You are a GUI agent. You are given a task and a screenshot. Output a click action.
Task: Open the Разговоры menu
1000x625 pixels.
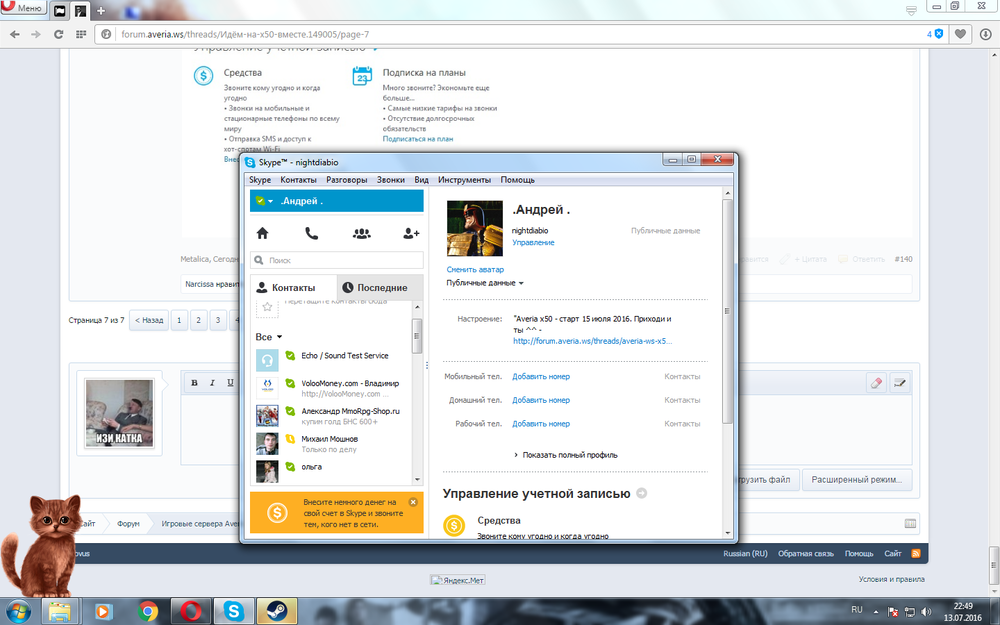pyautogui.click(x=346, y=180)
